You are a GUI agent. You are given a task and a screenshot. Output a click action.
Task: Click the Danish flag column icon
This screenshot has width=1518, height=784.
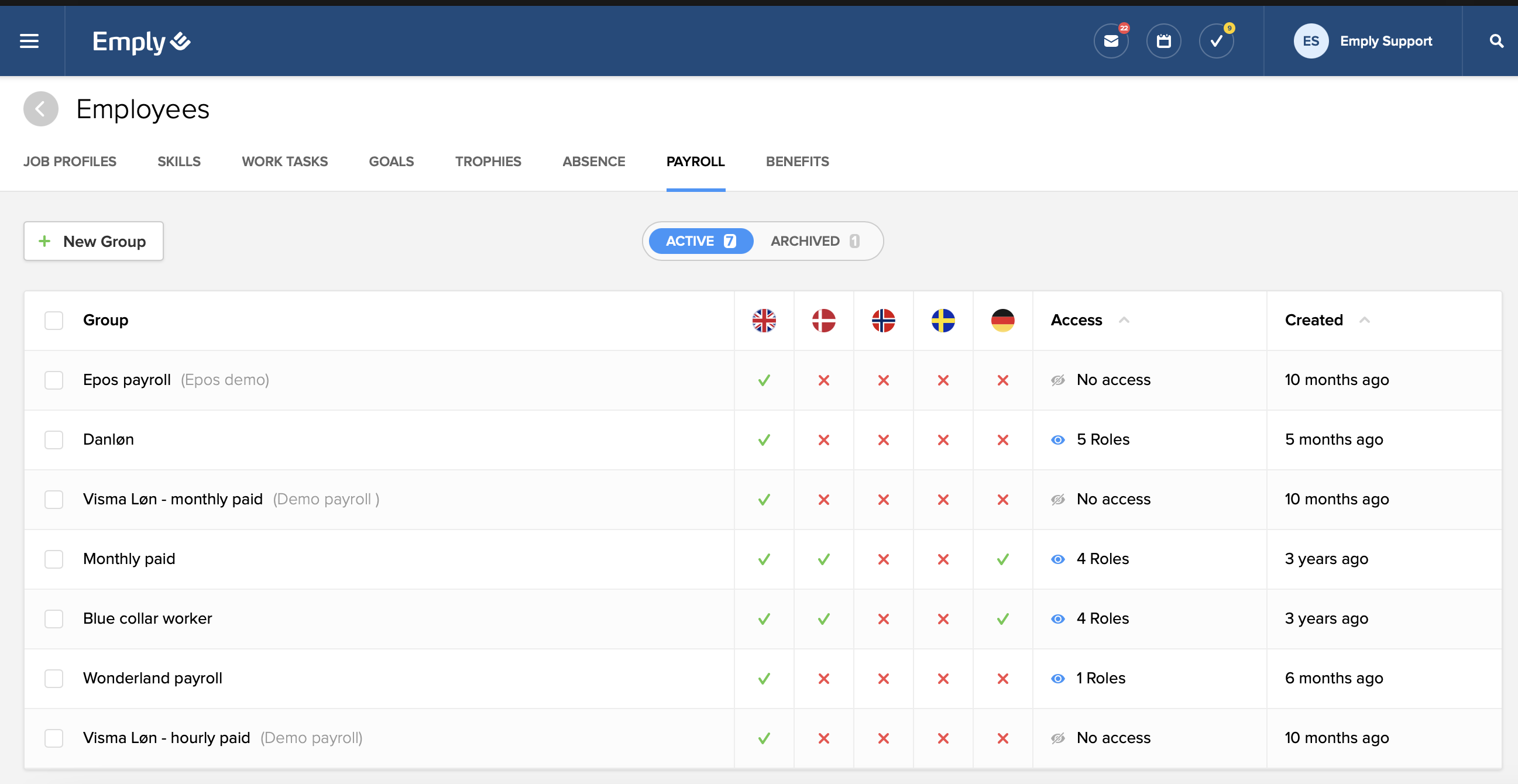[823, 321]
